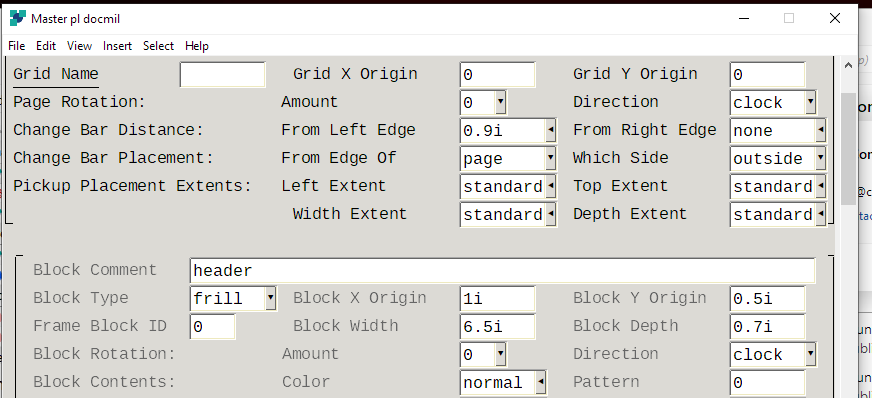Viewport: 872px width, 398px height.
Task: Click the Block X Origin field
Action: [497, 298]
